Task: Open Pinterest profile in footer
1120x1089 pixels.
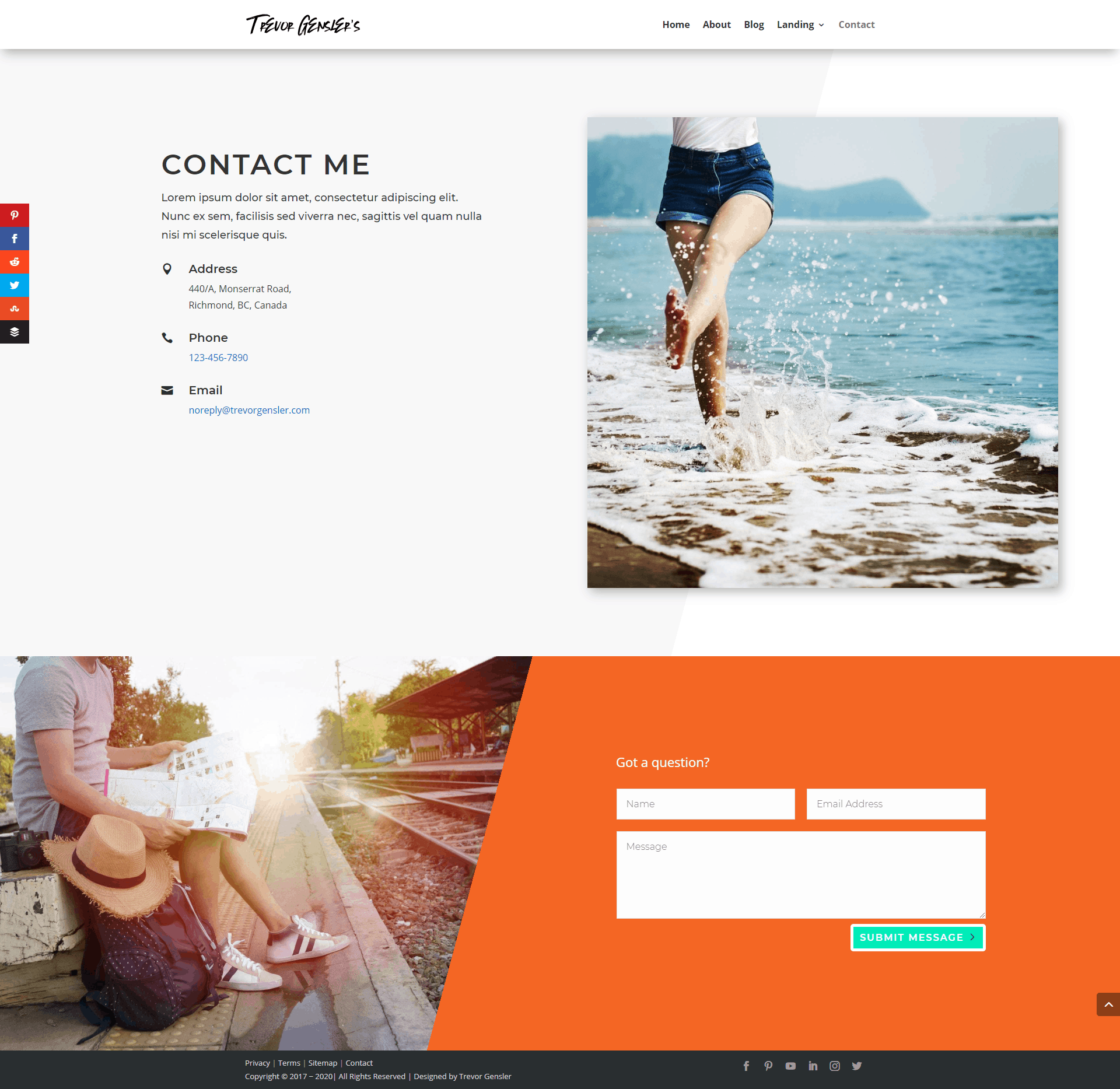Action: coord(768,1066)
